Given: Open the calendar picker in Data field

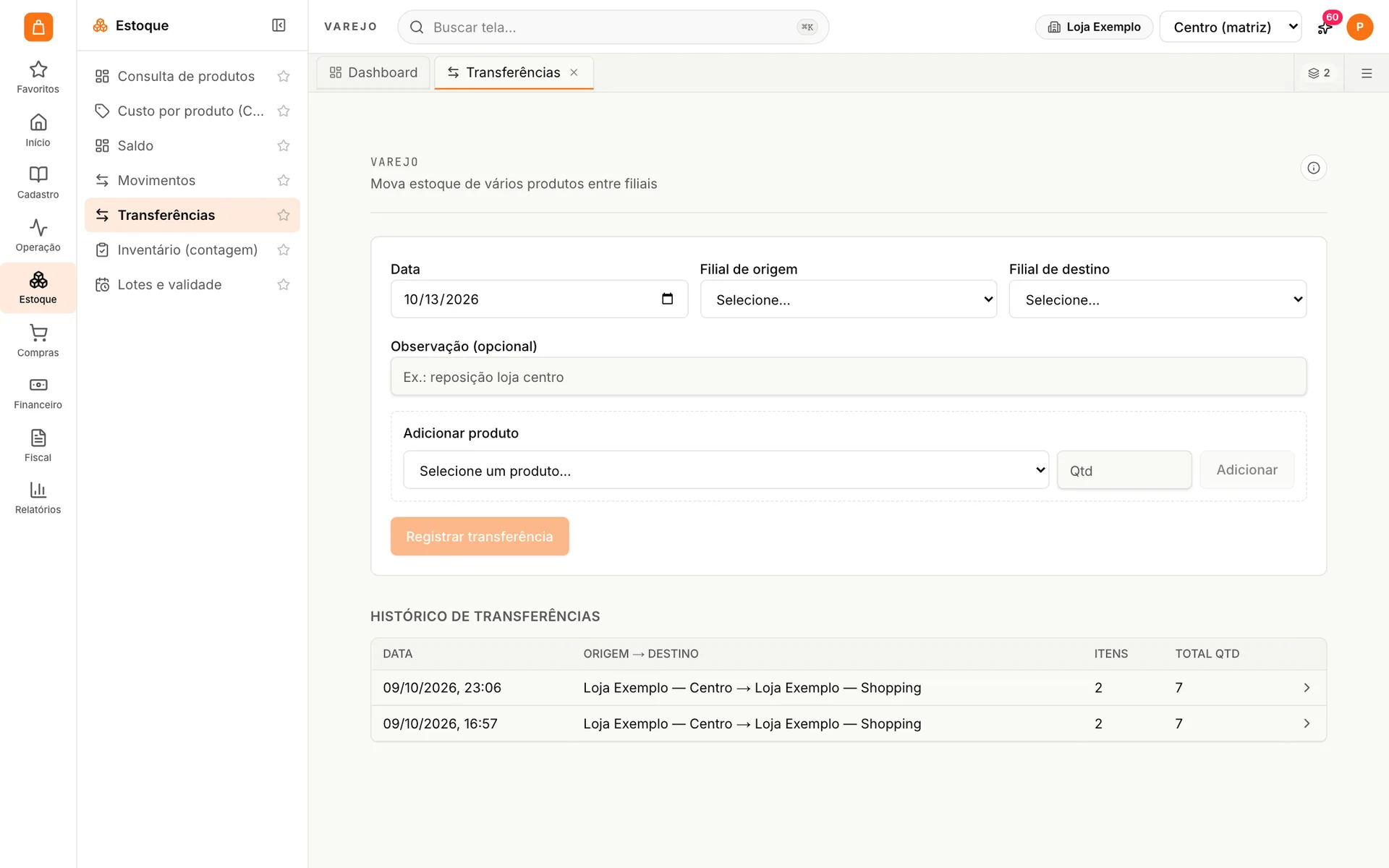Looking at the screenshot, I should click(x=667, y=299).
